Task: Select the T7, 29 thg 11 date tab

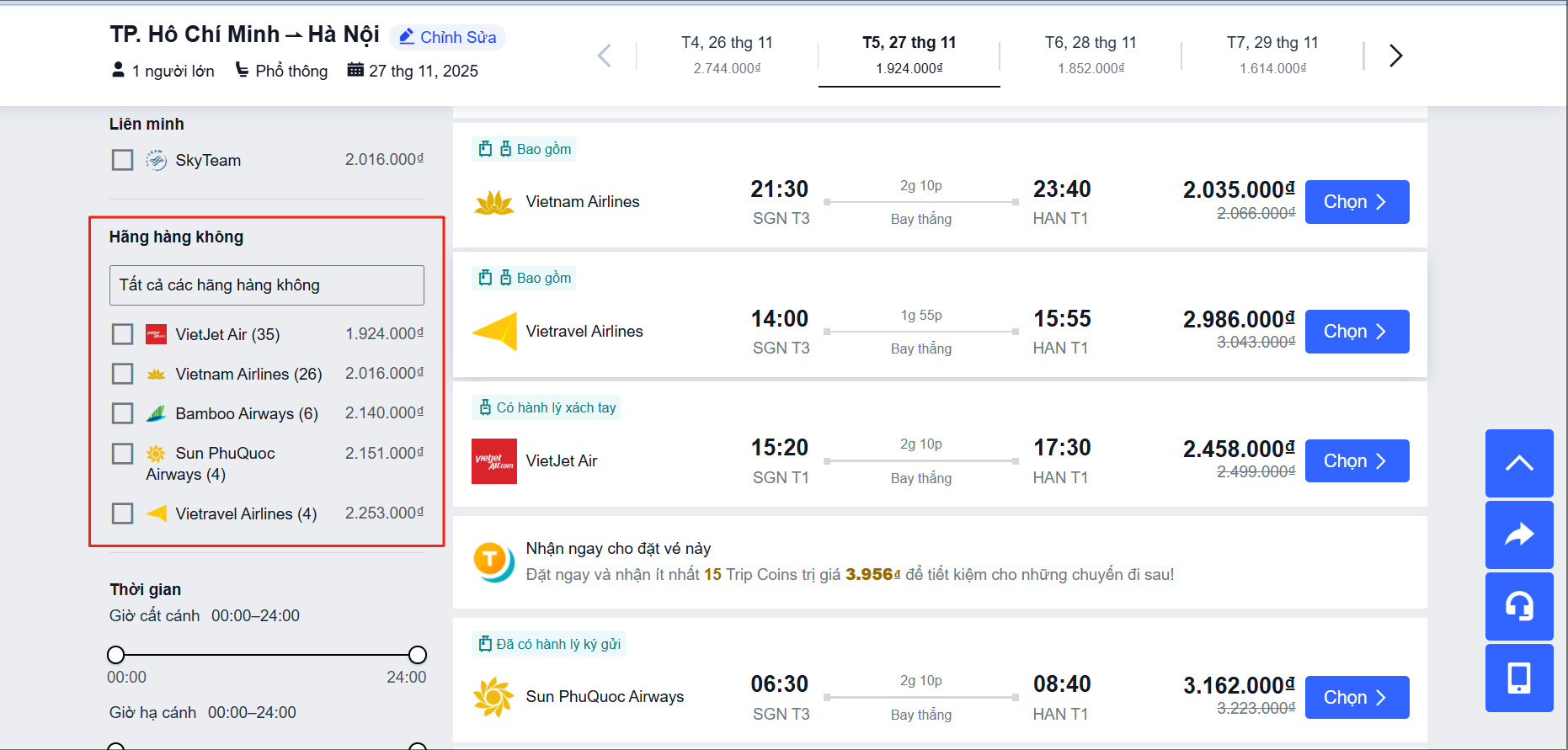Action: [x=1272, y=53]
